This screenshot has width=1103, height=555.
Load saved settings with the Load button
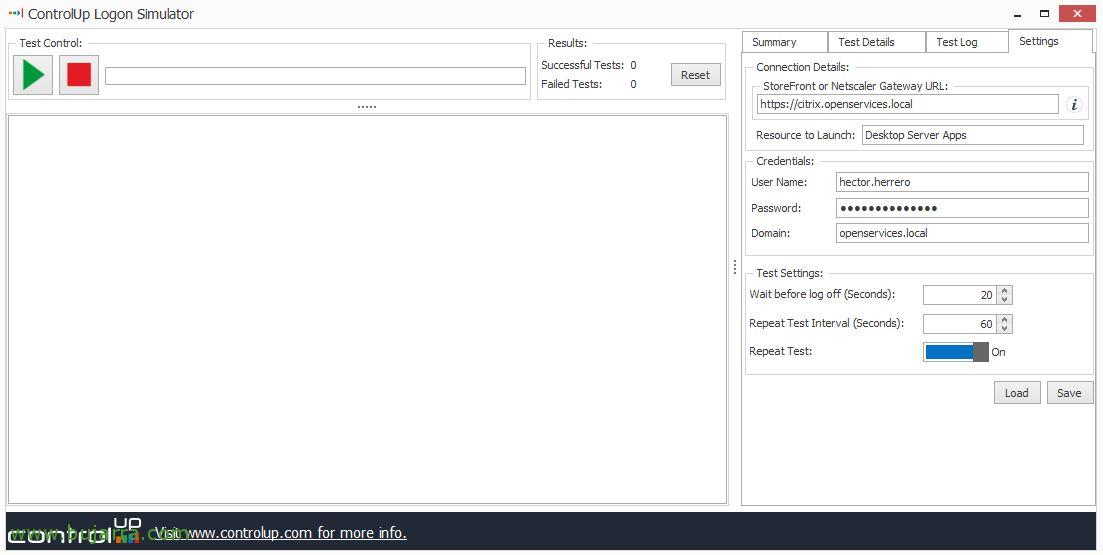(1016, 393)
